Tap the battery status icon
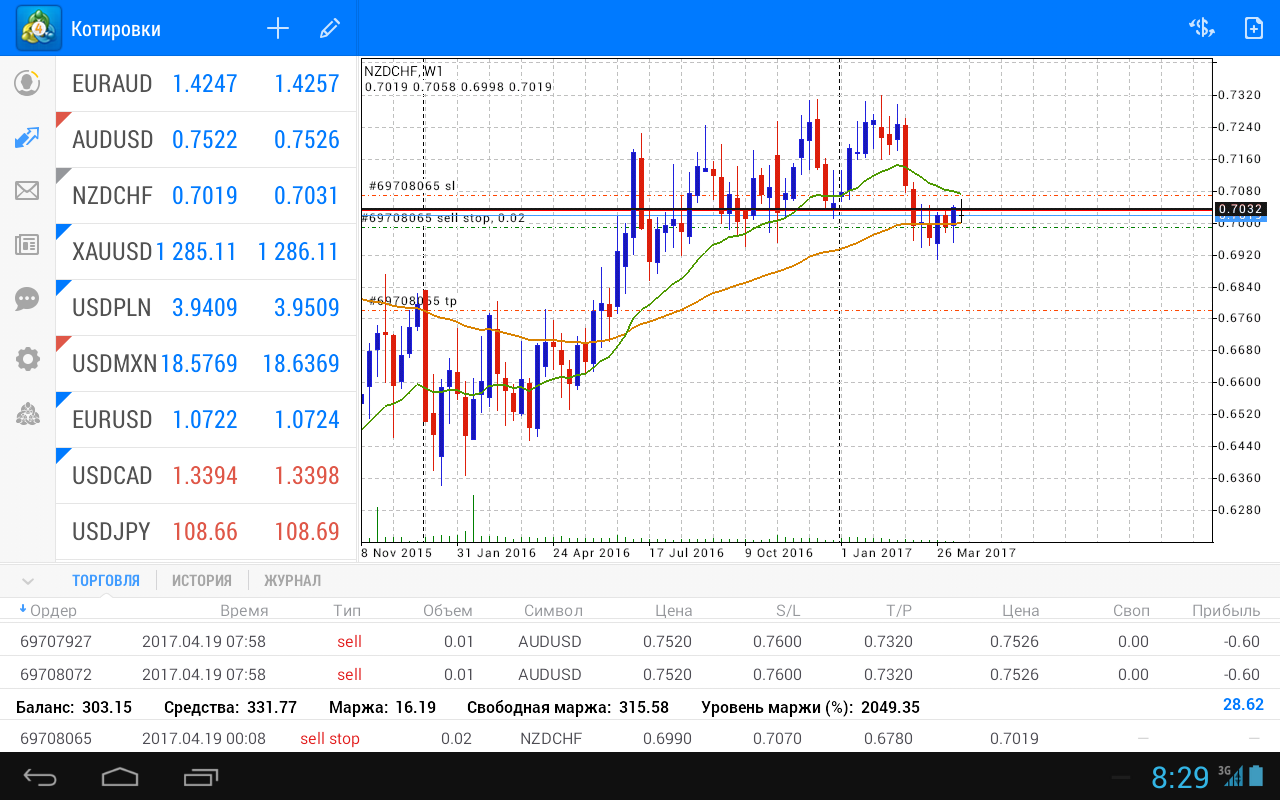1280x800 pixels. [x=1257, y=776]
